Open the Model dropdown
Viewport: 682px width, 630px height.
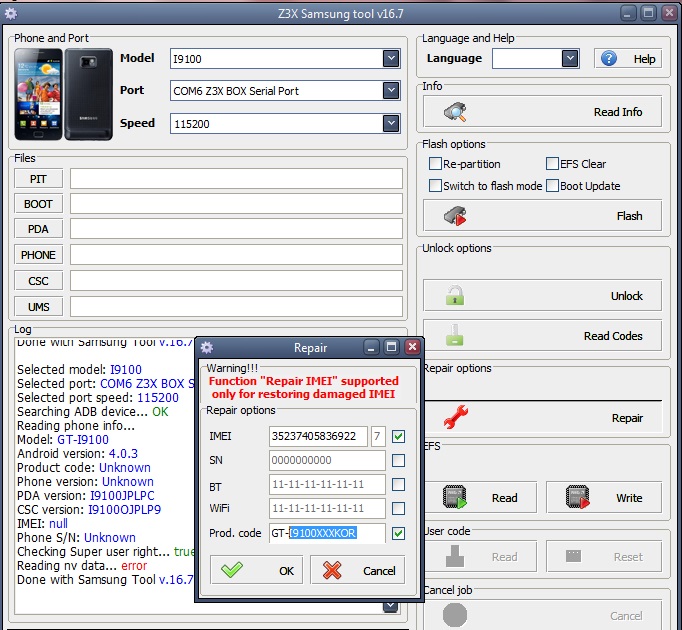click(x=391, y=58)
